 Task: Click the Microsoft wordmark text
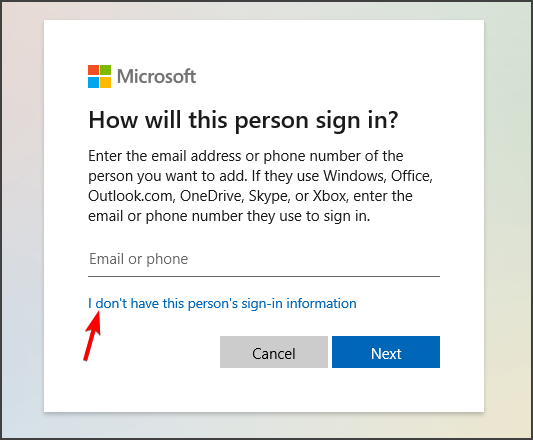156,76
